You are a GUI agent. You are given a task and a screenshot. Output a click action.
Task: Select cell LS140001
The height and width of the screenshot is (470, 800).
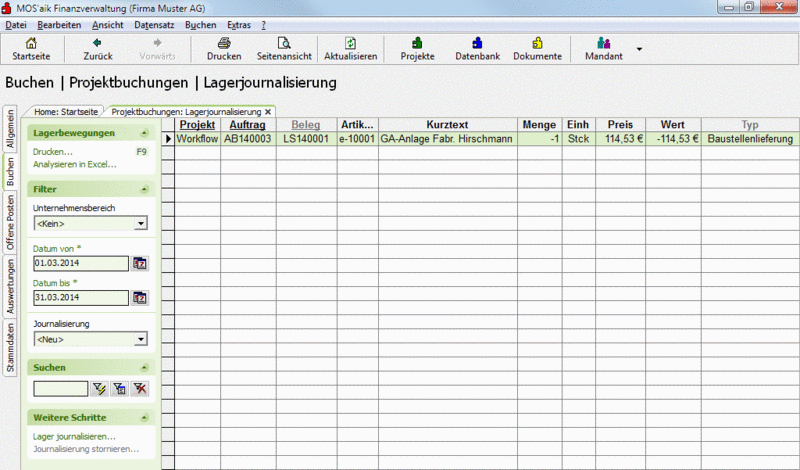(306, 139)
